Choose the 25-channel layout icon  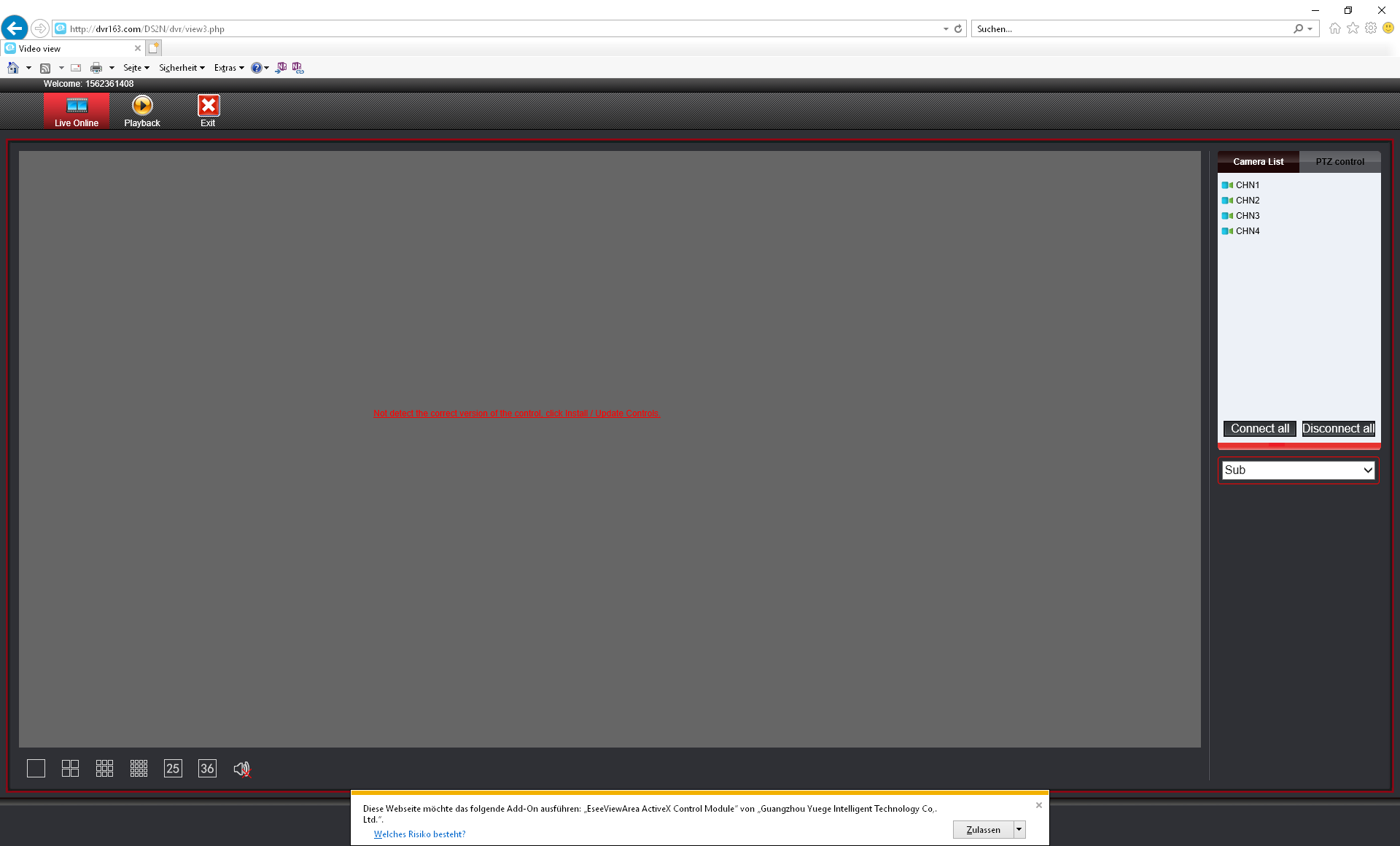point(173,768)
